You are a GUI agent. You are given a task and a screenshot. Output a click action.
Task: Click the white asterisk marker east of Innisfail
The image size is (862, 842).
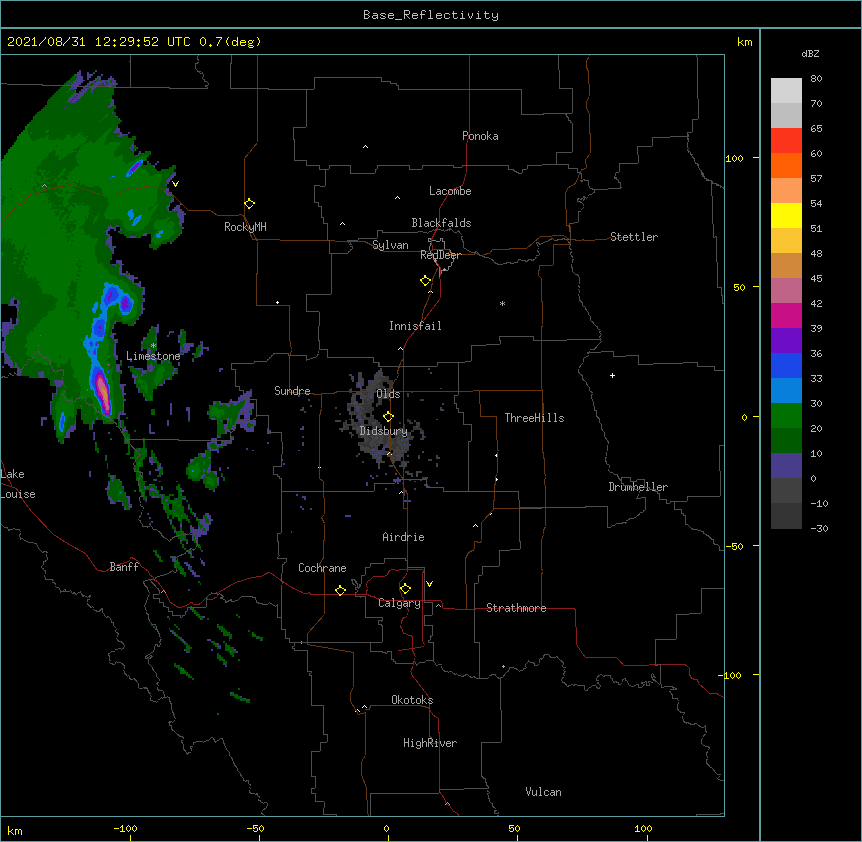coord(502,303)
